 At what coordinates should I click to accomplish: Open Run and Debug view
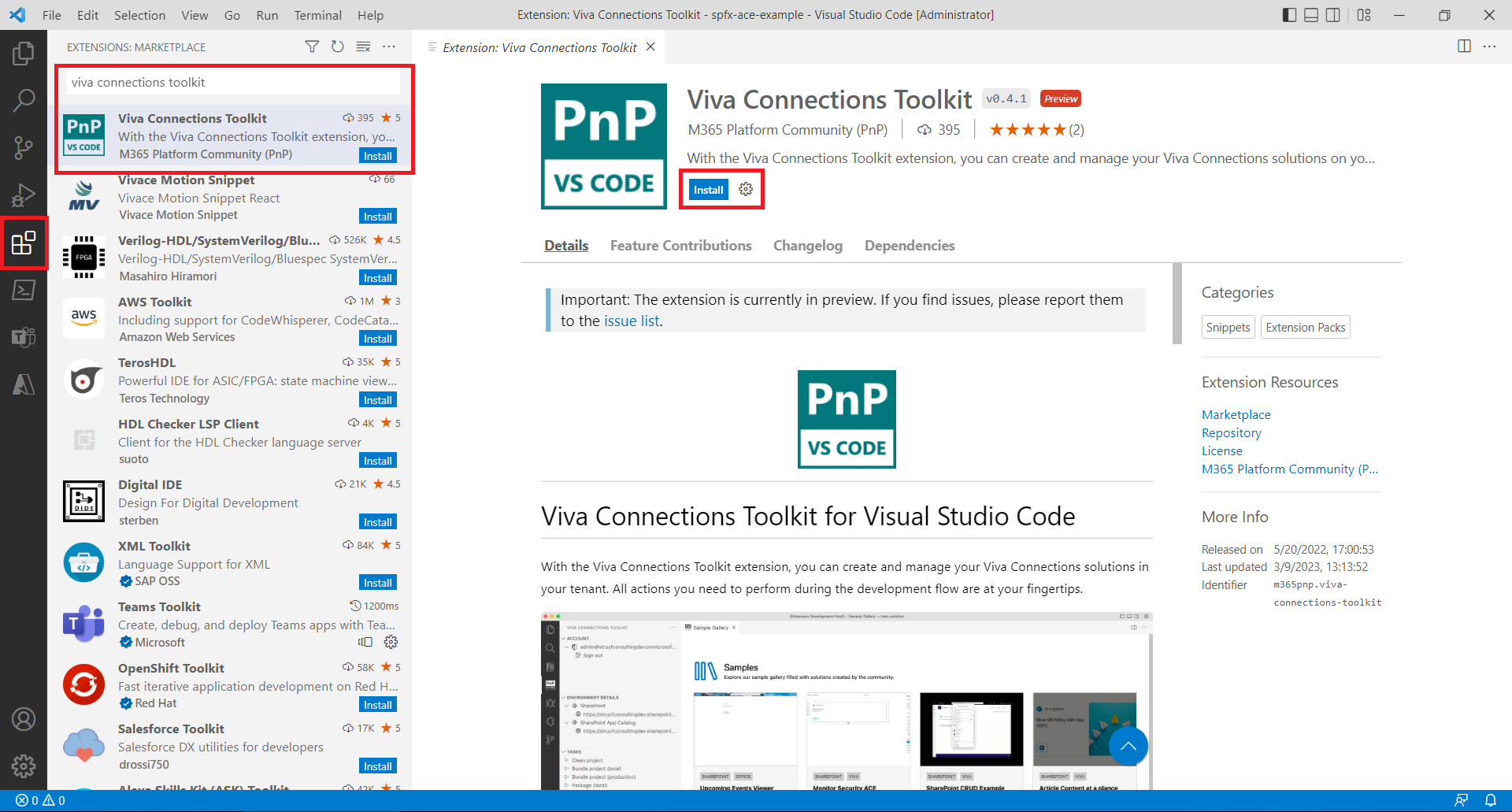[x=24, y=195]
